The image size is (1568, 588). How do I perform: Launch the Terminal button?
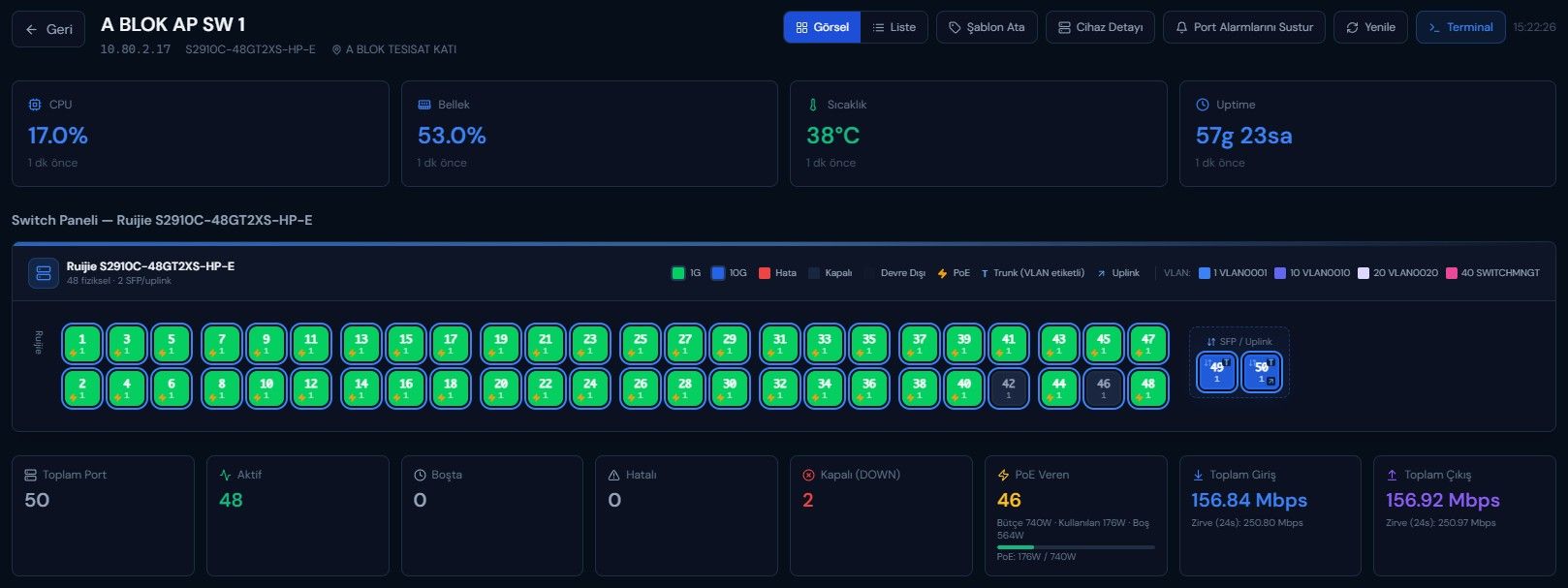tap(1460, 27)
